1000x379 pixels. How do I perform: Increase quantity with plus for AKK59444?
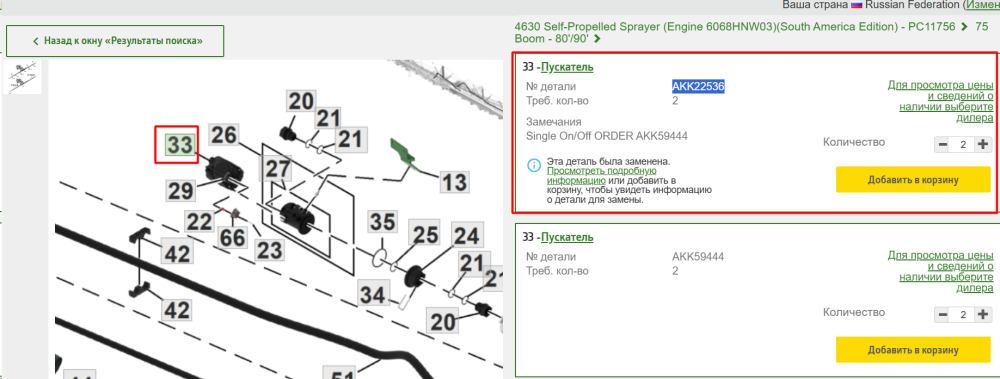point(983,315)
